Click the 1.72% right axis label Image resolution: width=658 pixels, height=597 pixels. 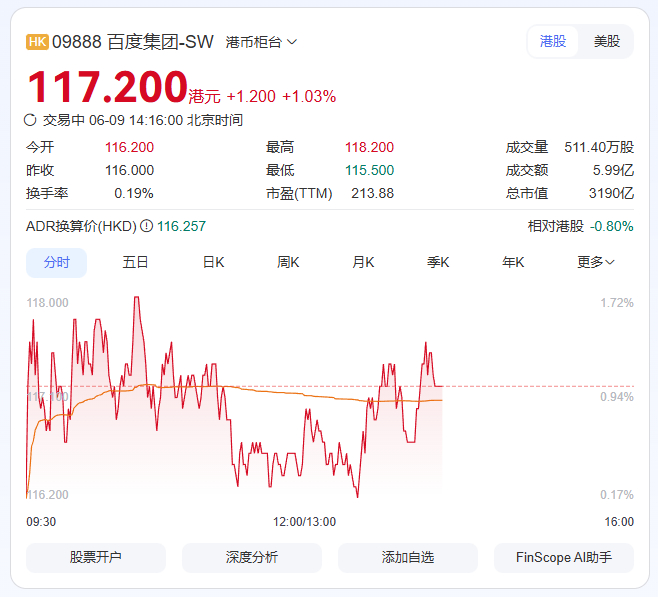point(617,303)
